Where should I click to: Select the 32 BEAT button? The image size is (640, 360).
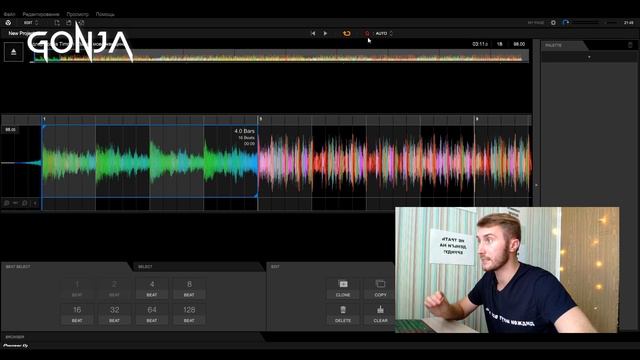[114, 314]
